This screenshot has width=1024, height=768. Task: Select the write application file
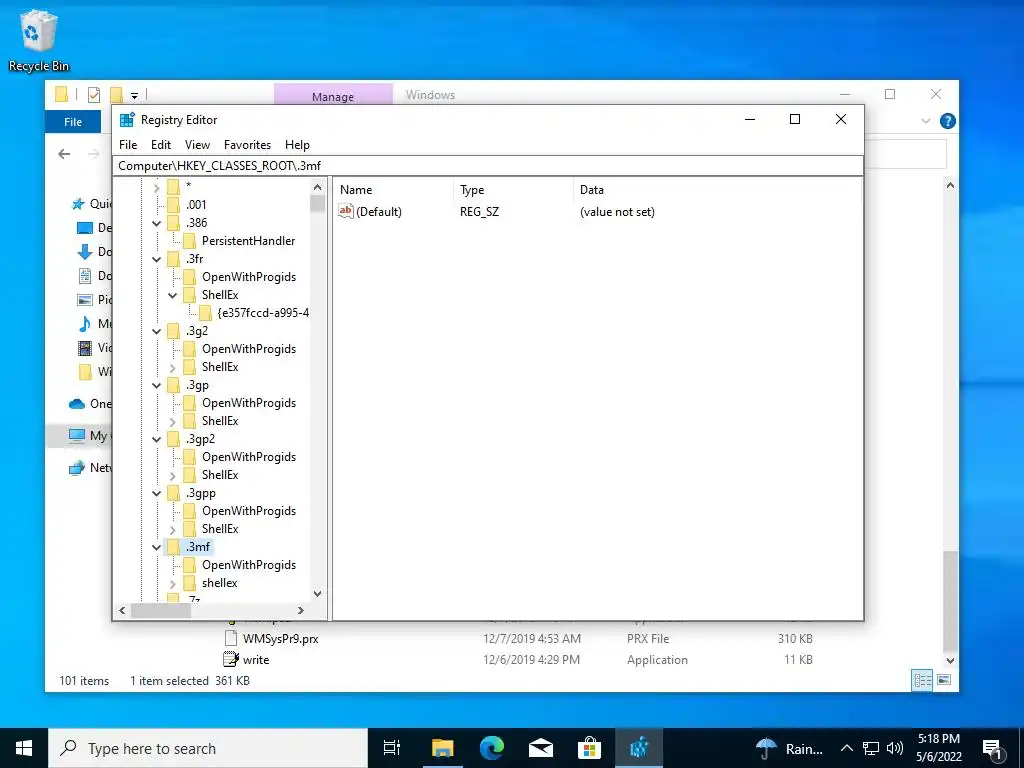(256, 660)
